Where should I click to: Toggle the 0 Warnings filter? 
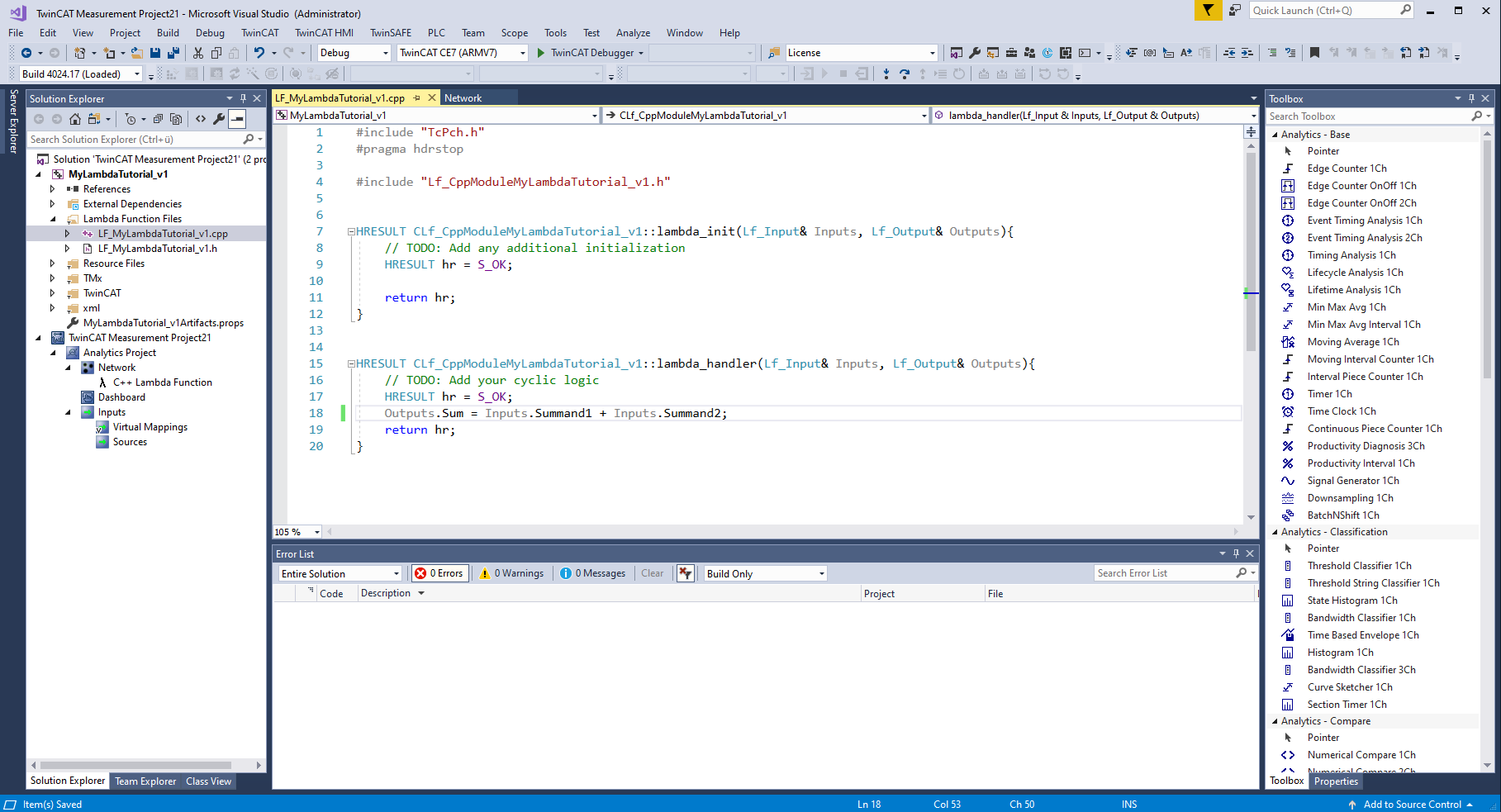tap(512, 573)
